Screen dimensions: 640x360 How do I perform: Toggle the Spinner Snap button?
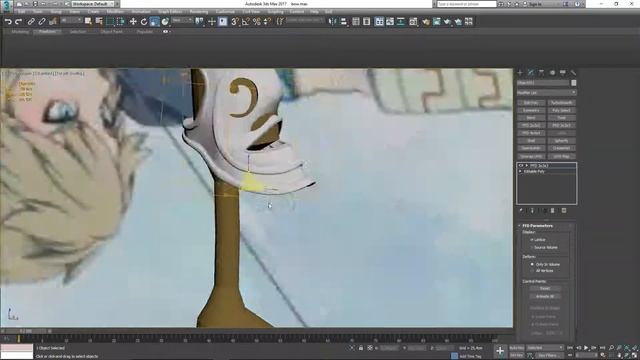[267, 21]
